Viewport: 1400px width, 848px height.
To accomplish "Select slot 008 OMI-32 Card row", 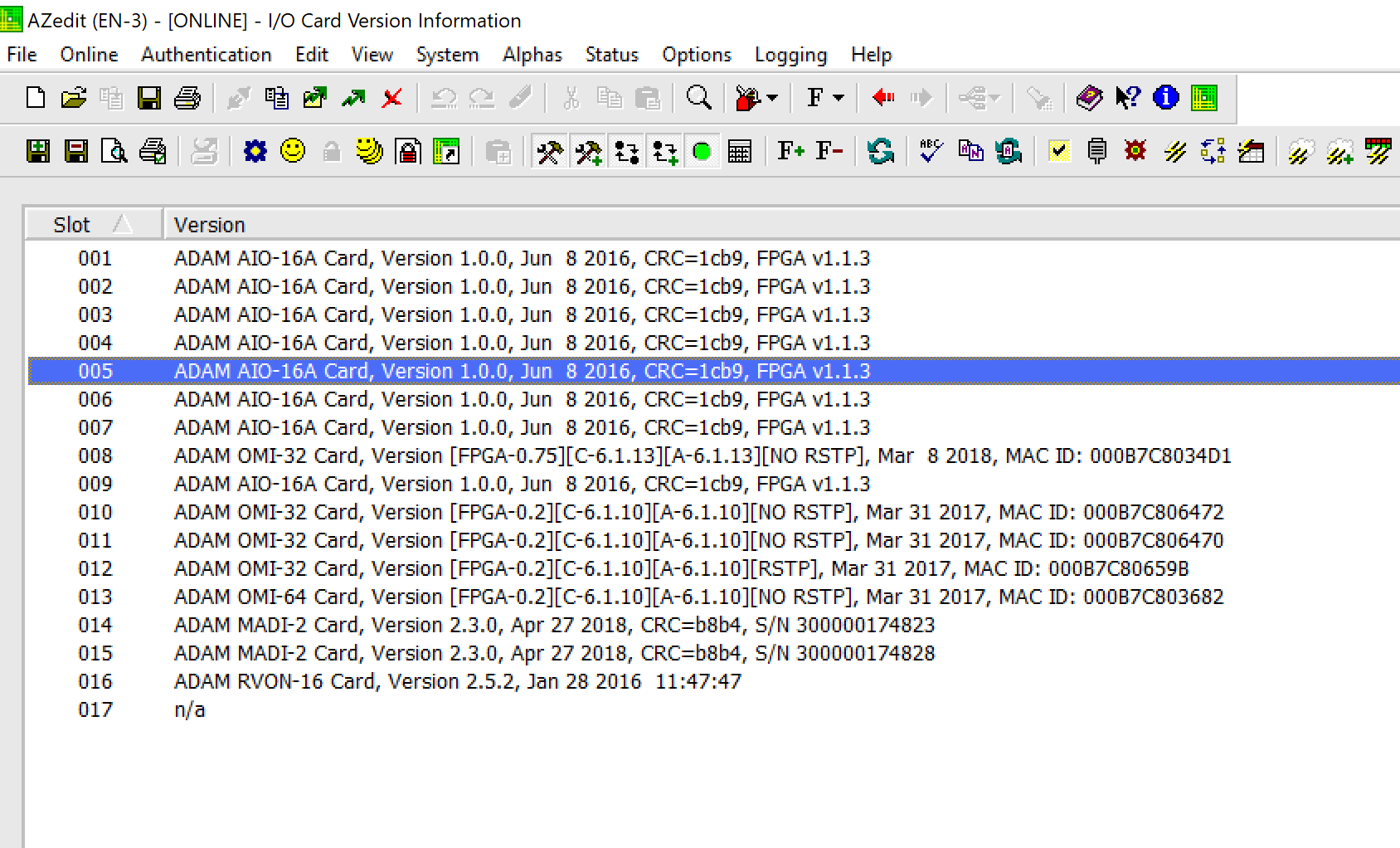I will coord(713,456).
